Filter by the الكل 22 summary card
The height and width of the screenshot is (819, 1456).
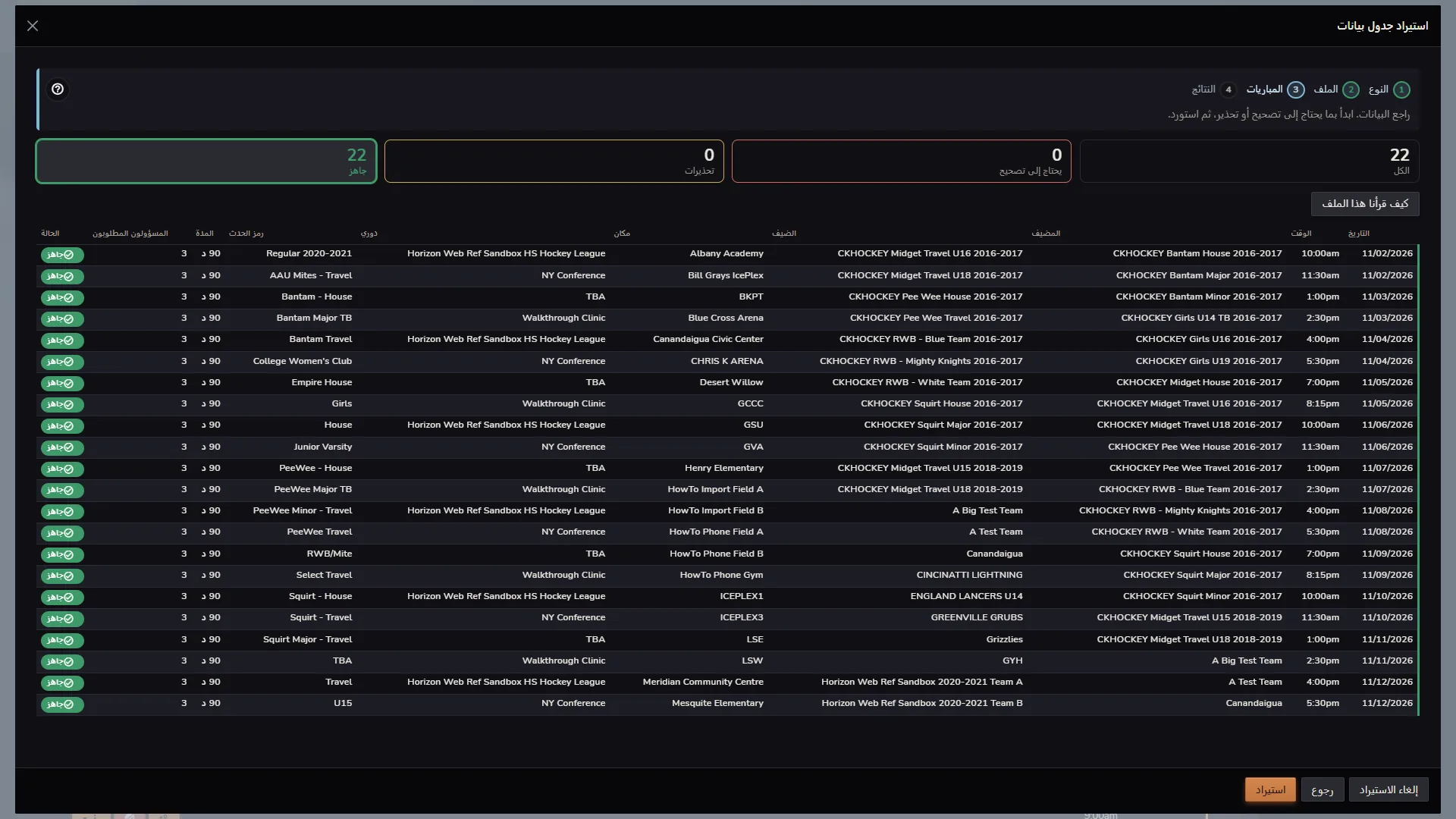(1249, 161)
